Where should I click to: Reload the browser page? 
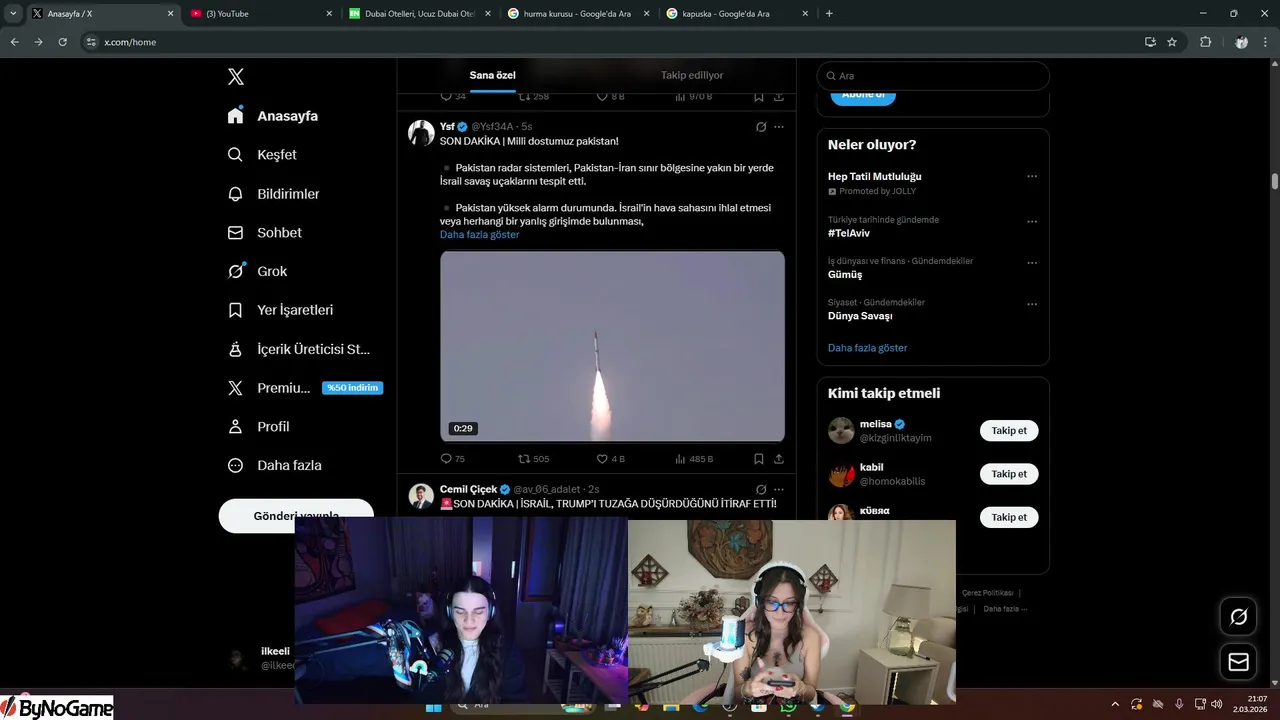click(62, 42)
